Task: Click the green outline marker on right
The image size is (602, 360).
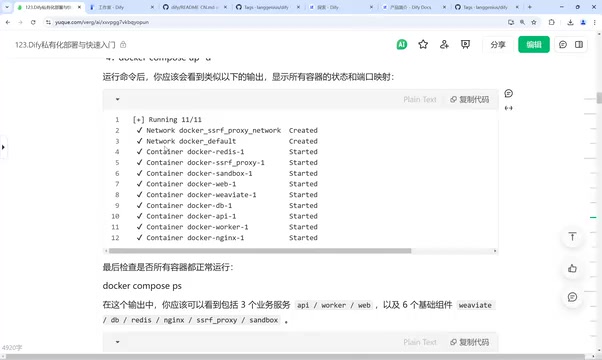Action: pyautogui.click(x=593, y=218)
